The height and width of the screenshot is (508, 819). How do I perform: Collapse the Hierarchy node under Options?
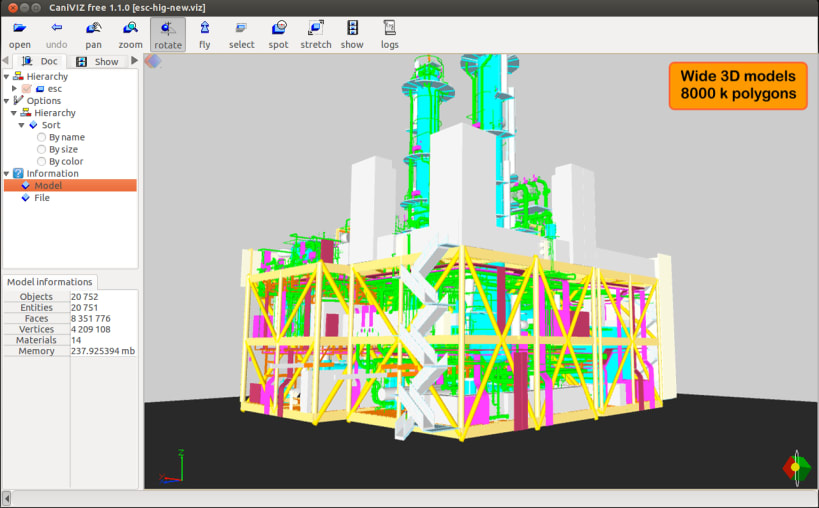click(14, 113)
